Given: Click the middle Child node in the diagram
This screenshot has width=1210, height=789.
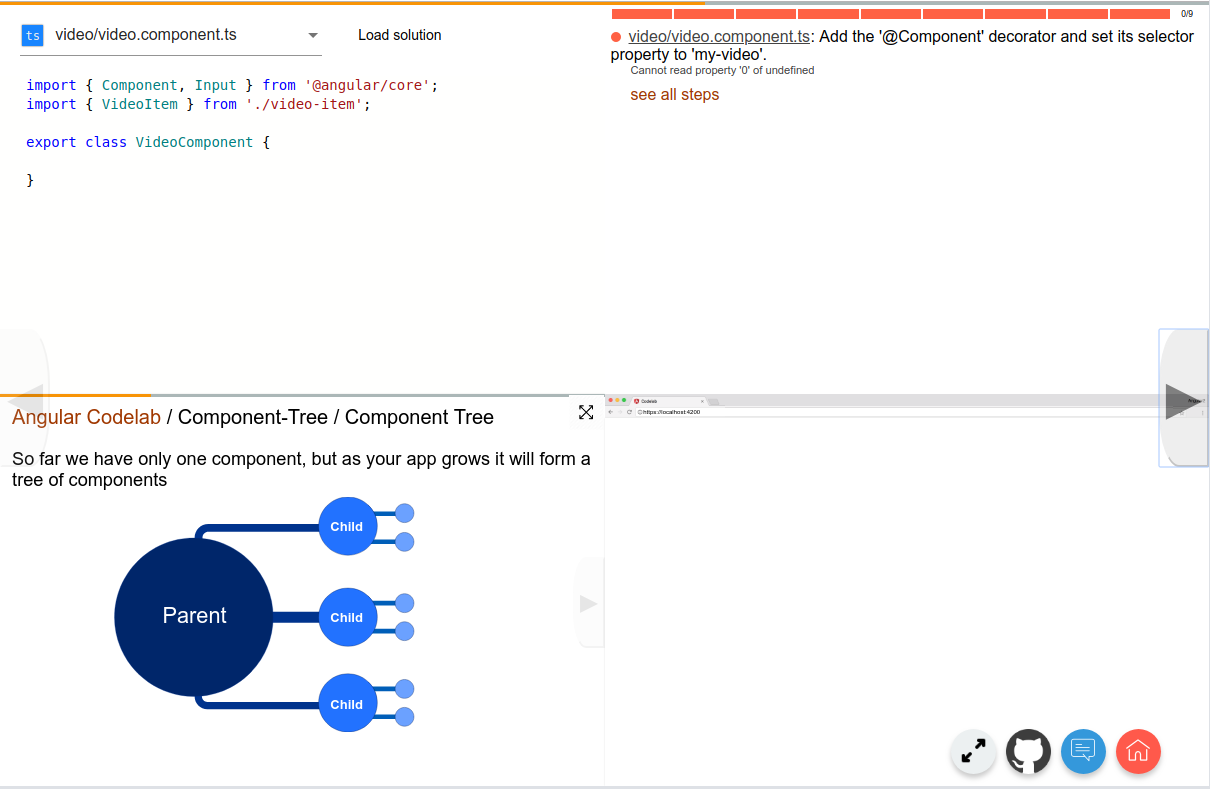Looking at the screenshot, I should pyautogui.click(x=347, y=617).
